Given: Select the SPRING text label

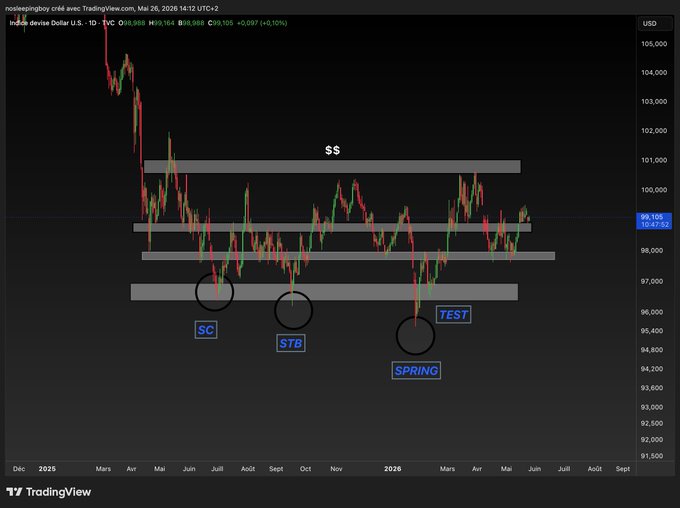Looking at the screenshot, I should click(416, 370).
